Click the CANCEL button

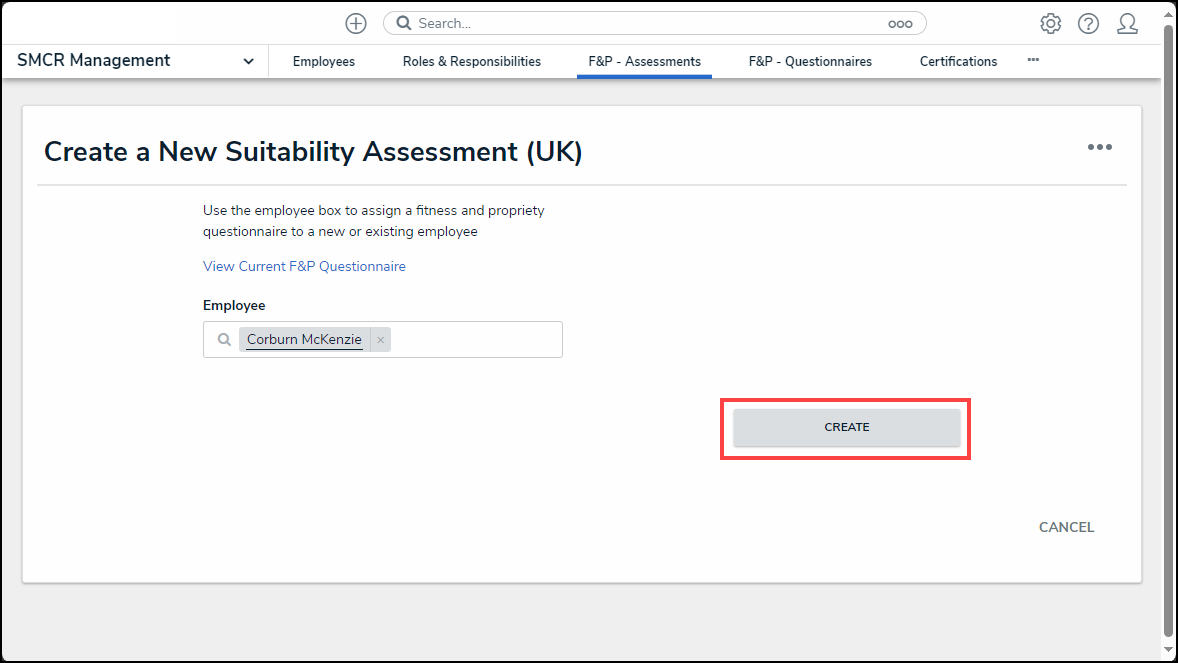(x=1066, y=527)
